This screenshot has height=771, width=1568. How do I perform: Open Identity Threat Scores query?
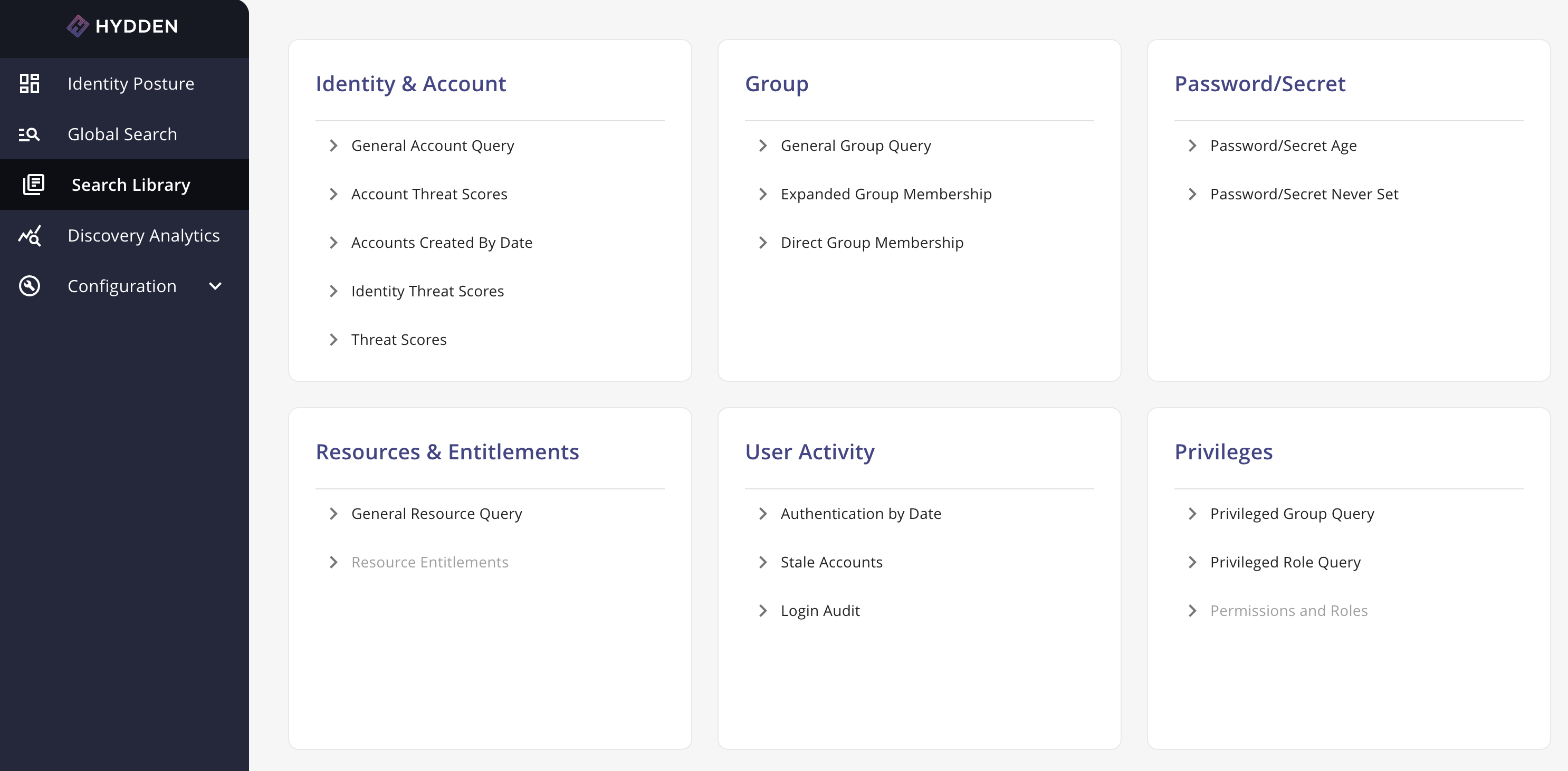tap(427, 291)
